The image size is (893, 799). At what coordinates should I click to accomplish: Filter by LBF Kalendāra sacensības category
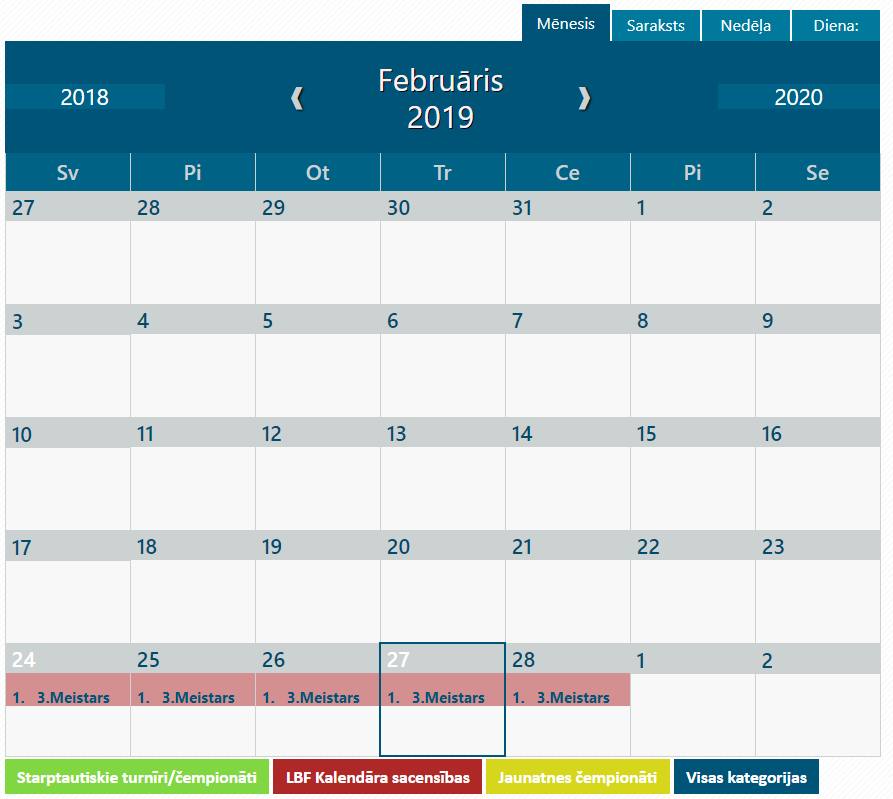click(x=377, y=777)
